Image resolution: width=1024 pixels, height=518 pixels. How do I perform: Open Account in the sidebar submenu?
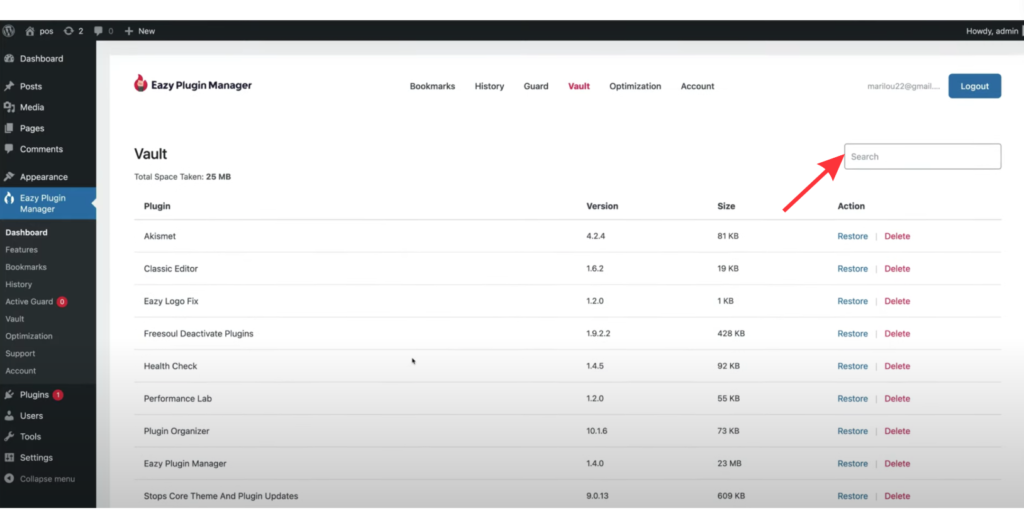tap(21, 371)
